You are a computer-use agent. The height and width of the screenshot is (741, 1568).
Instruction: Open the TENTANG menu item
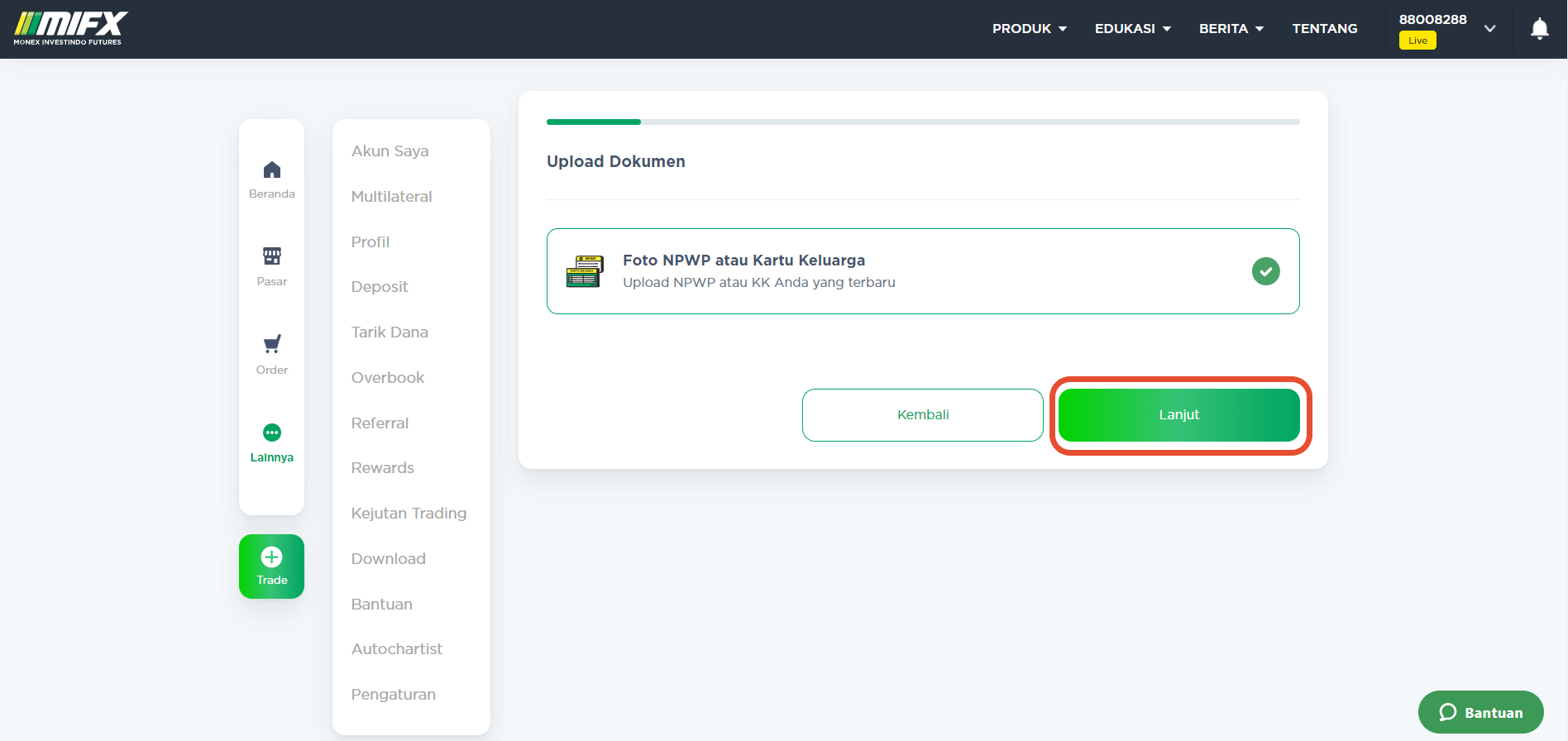(x=1325, y=28)
